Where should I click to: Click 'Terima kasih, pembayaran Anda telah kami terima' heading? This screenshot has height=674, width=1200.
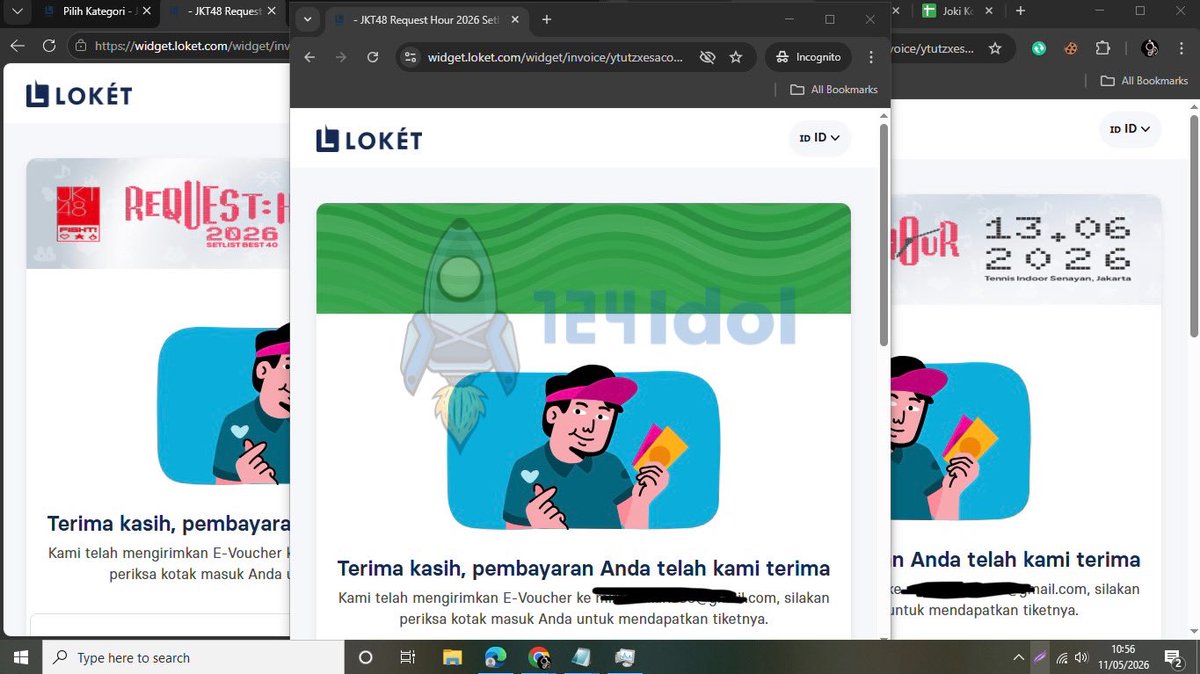point(583,568)
